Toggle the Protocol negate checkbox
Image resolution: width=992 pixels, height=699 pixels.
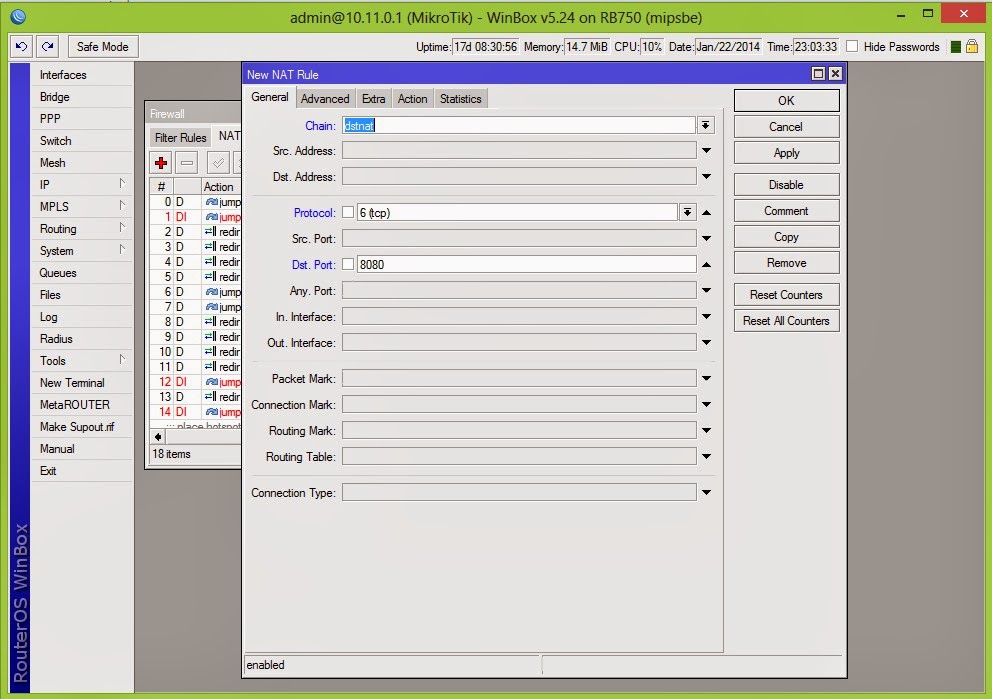click(348, 213)
